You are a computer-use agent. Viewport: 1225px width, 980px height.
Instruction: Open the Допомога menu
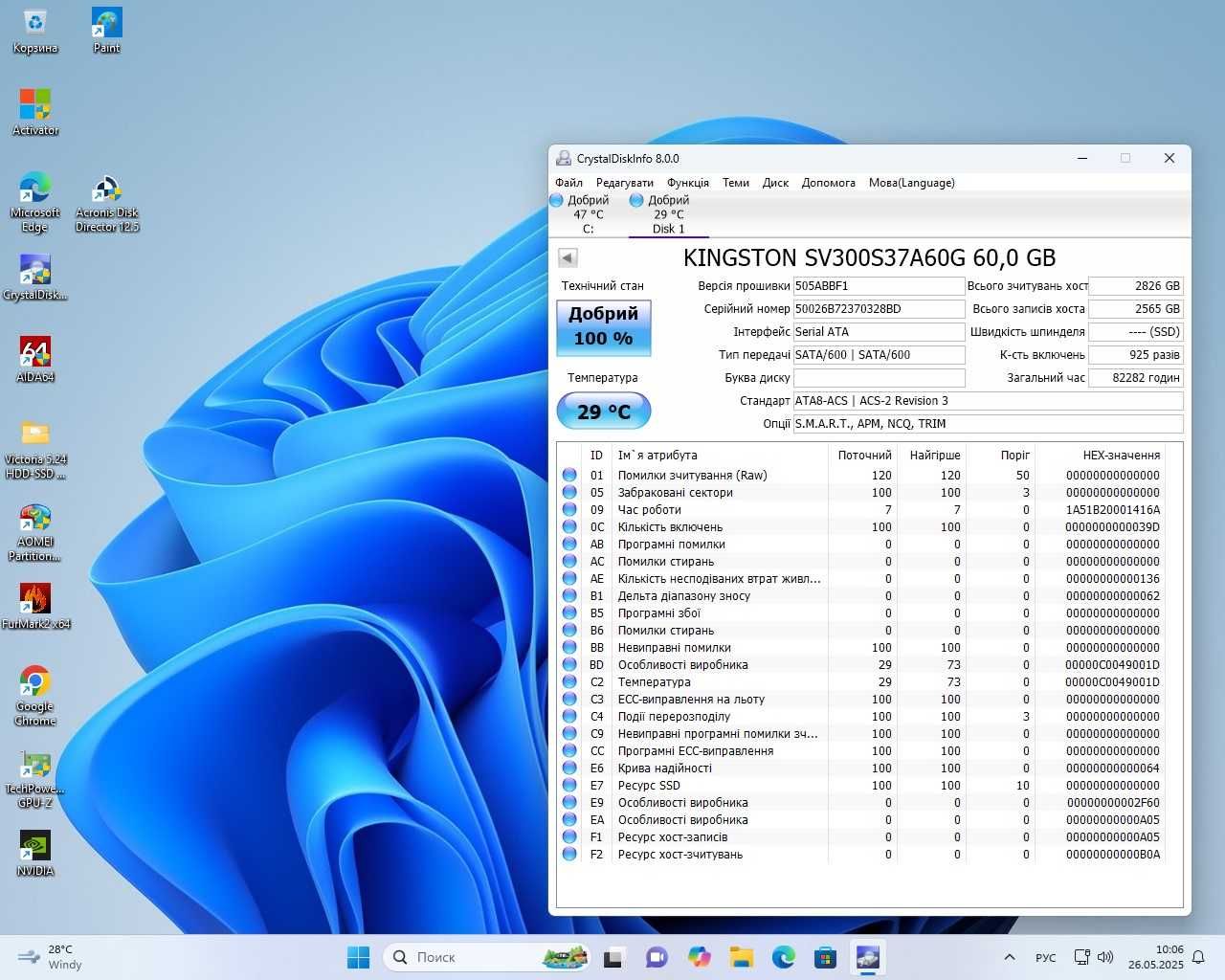[829, 183]
